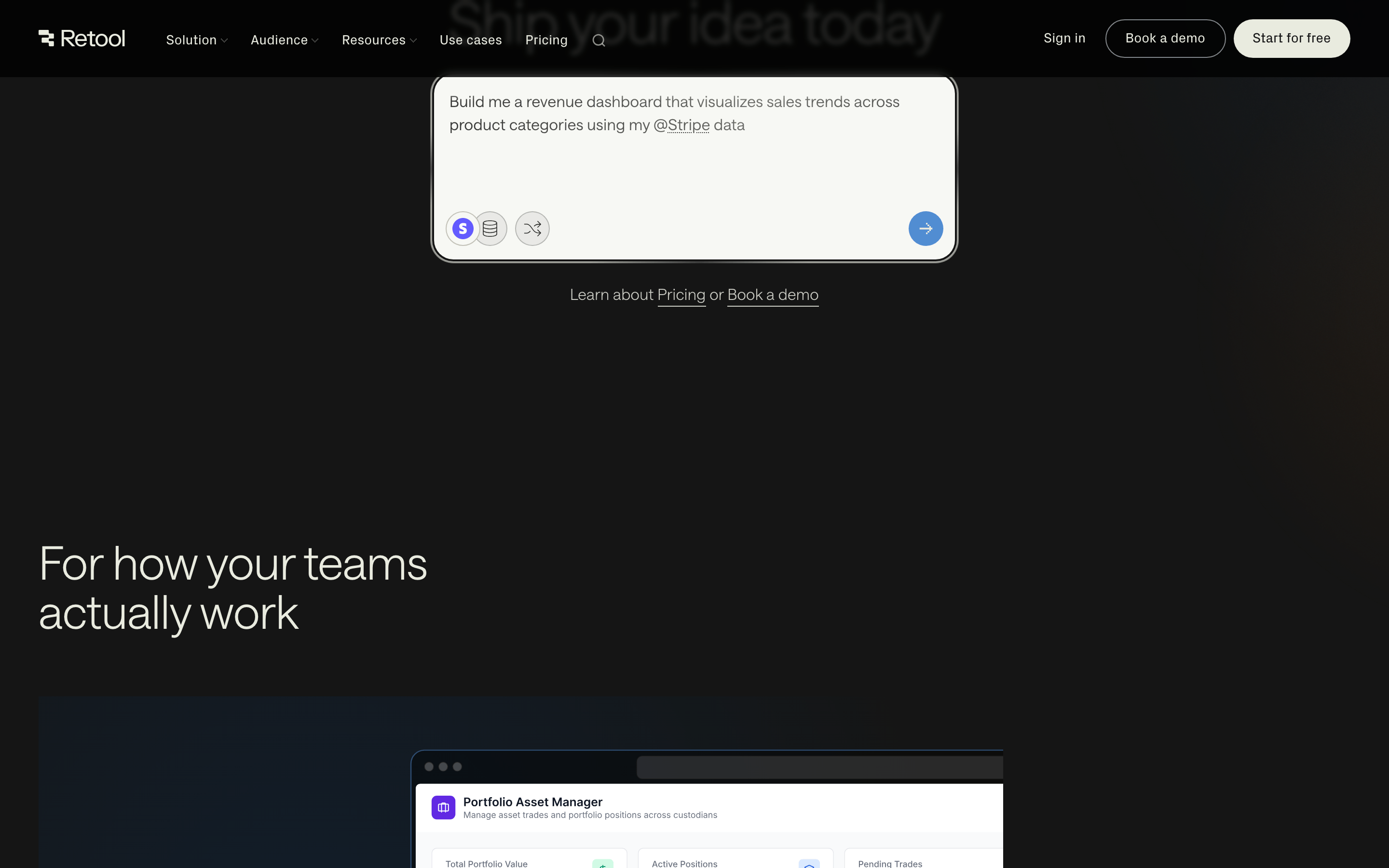Select the Stripe resource icon
This screenshot has width=1389, height=868.
coord(463,229)
